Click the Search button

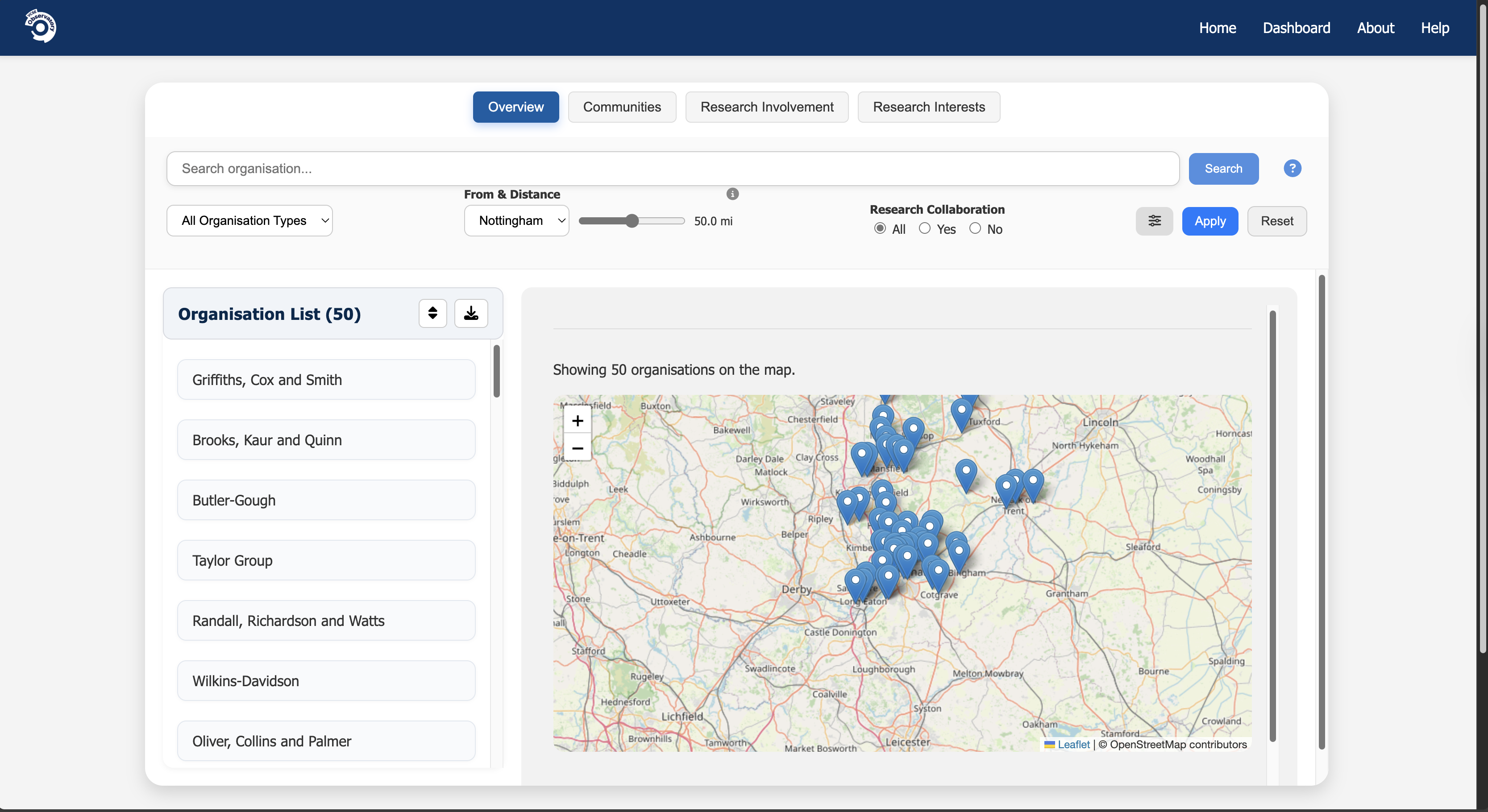(x=1223, y=168)
